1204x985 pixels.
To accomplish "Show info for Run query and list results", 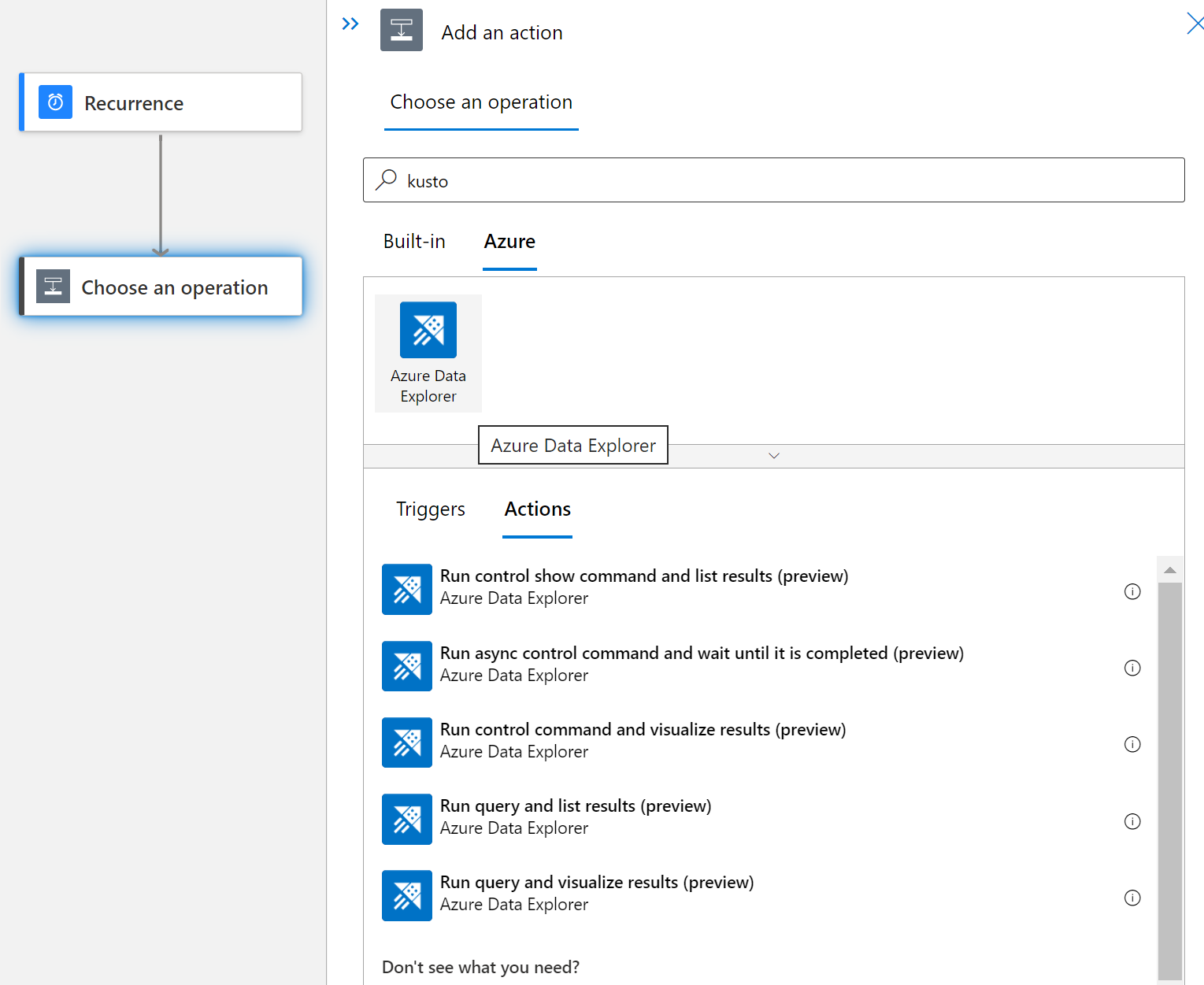I will point(1132,821).
